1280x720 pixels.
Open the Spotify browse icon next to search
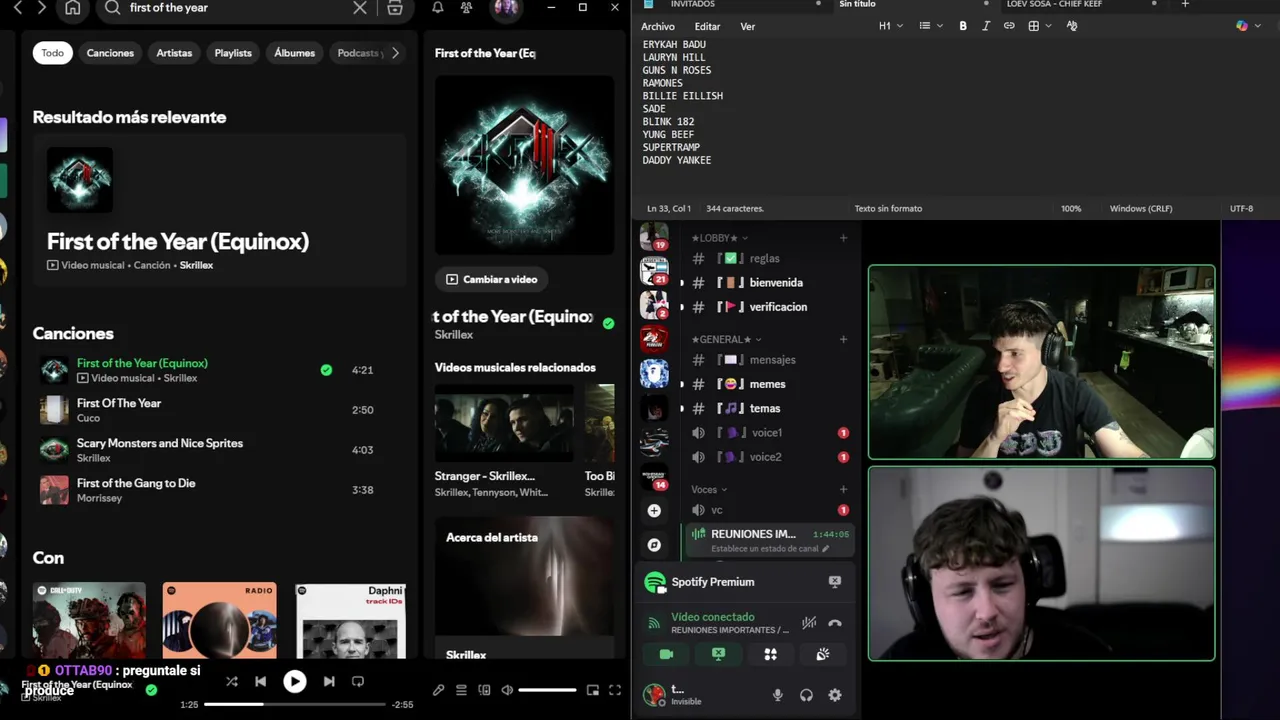[395, 8]
